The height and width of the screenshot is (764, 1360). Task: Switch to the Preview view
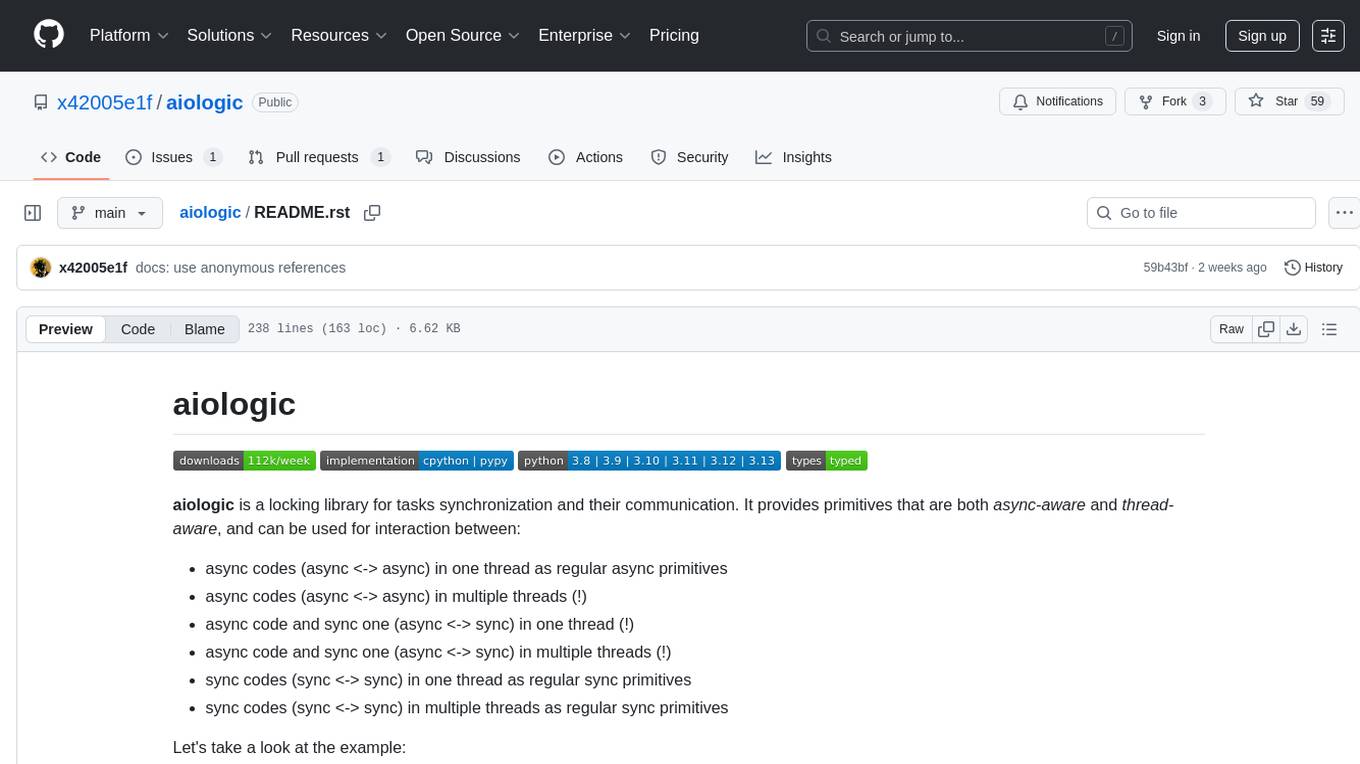66,329
